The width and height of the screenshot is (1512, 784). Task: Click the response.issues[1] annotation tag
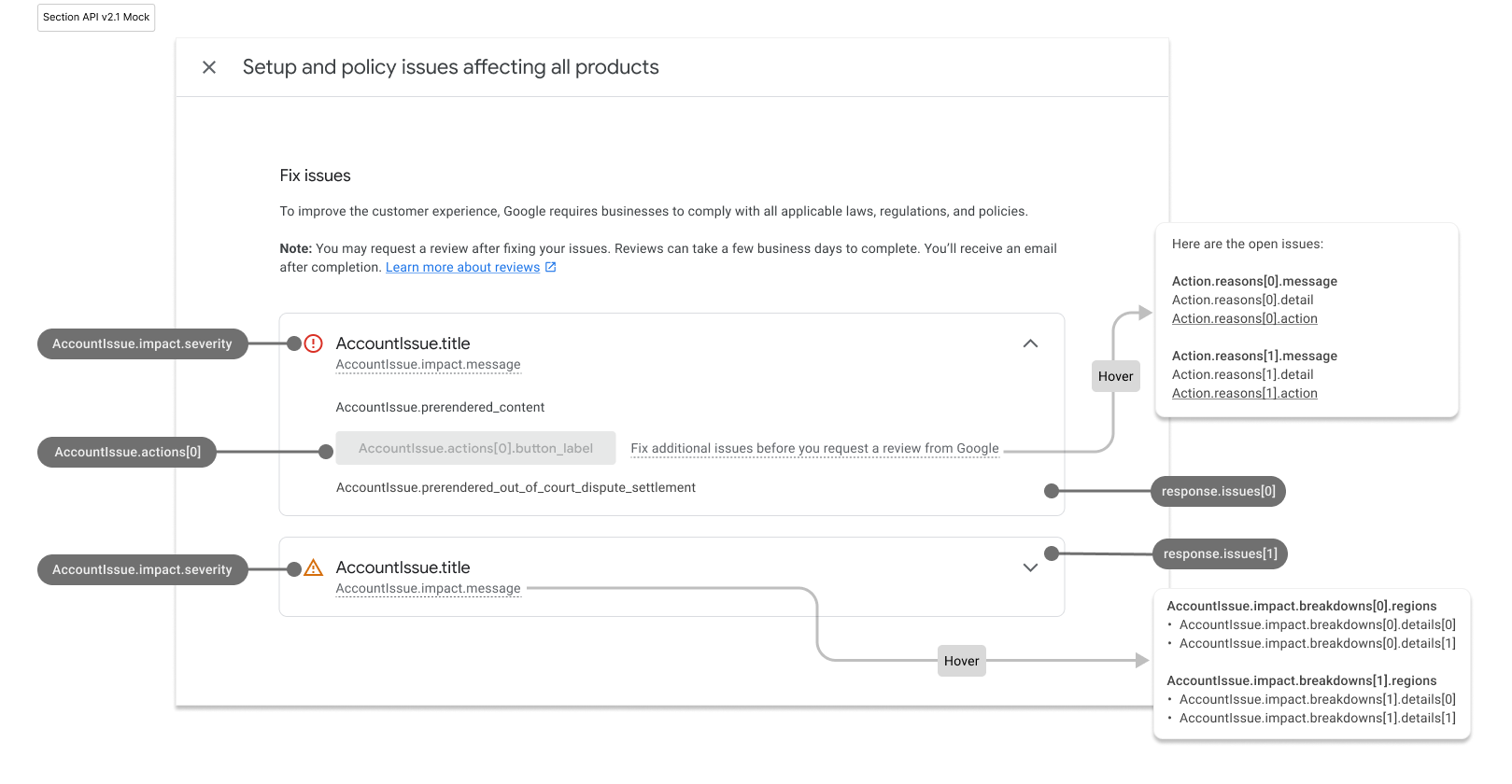click(1220, 554)
